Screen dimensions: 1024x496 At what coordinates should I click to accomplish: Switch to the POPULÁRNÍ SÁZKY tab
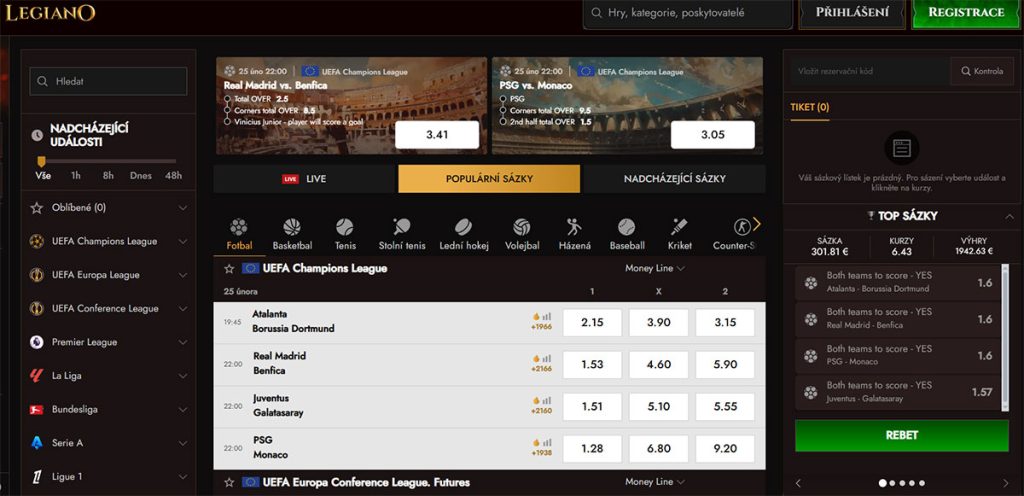coord(489,179)
